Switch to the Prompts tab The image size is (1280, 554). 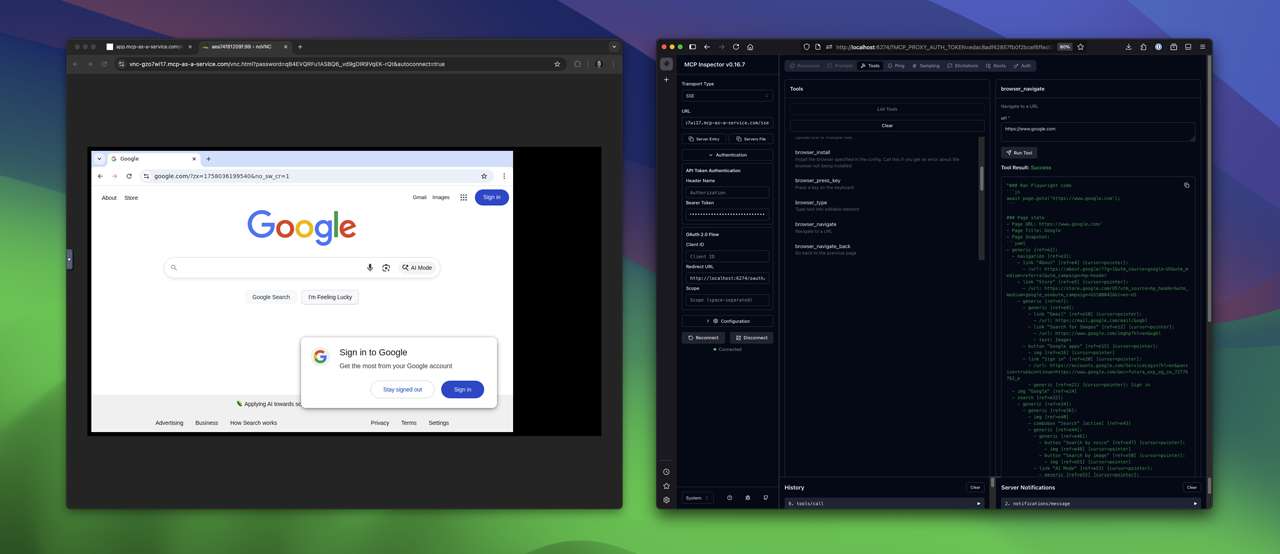tap(841, 66)
